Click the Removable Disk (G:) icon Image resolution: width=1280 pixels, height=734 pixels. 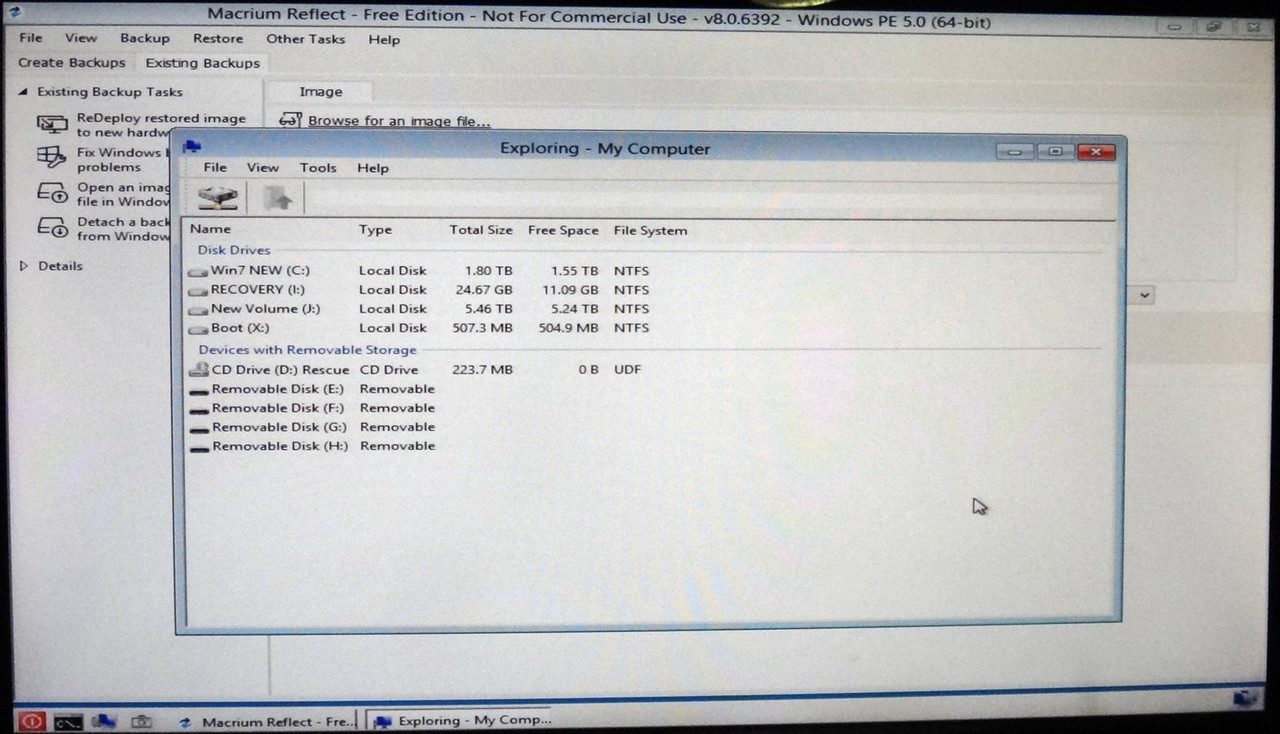(x=198, y=428)
